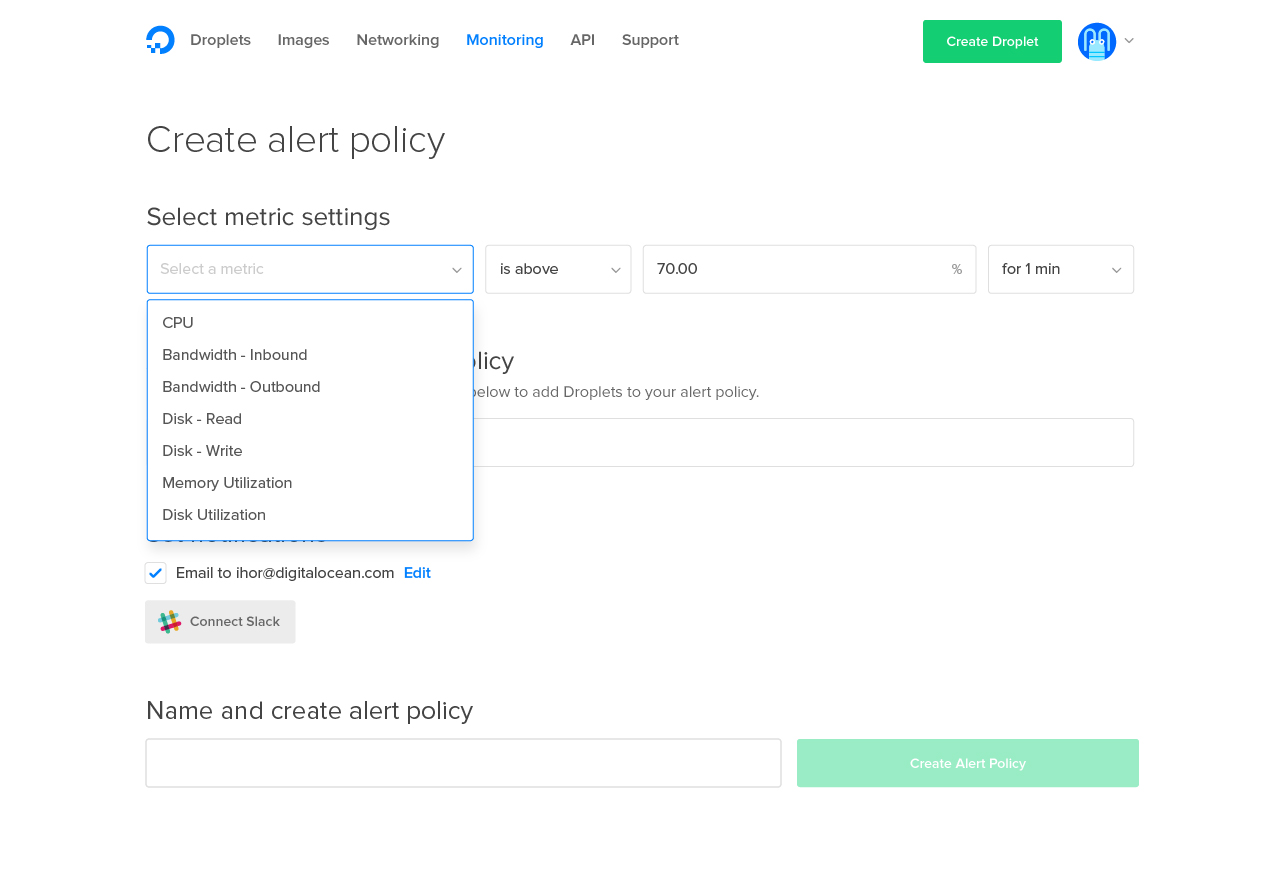Click the Edit link beside email

tap(417, 573)
